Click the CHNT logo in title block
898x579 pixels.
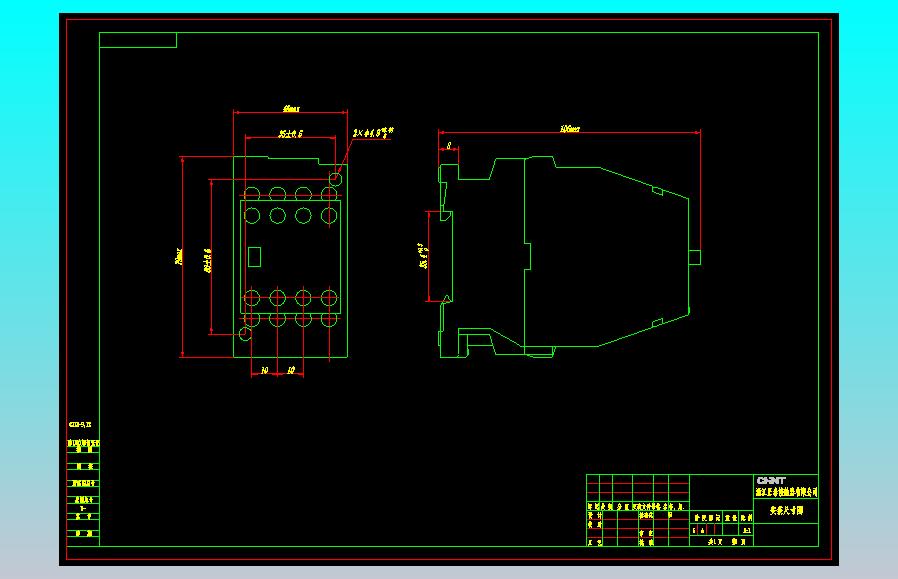(771, 480)
